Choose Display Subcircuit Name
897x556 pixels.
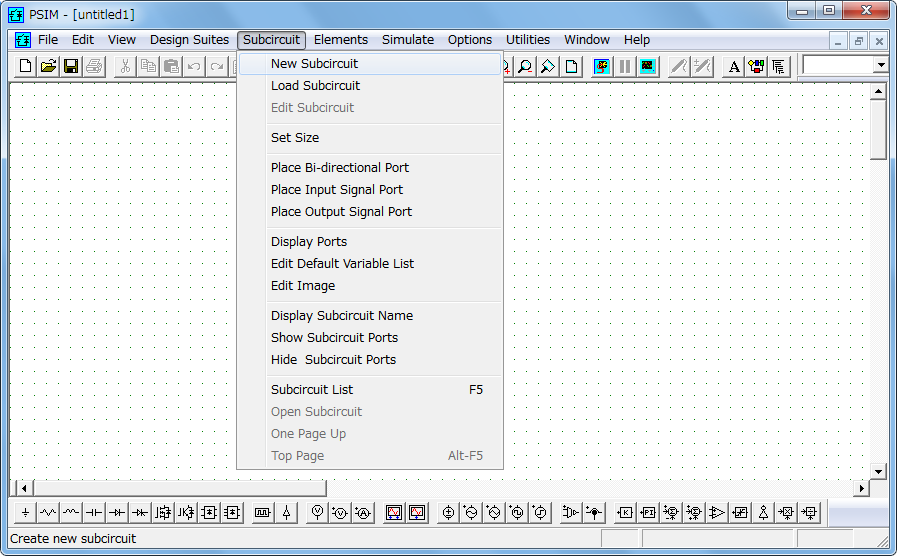tap(370, 316)
